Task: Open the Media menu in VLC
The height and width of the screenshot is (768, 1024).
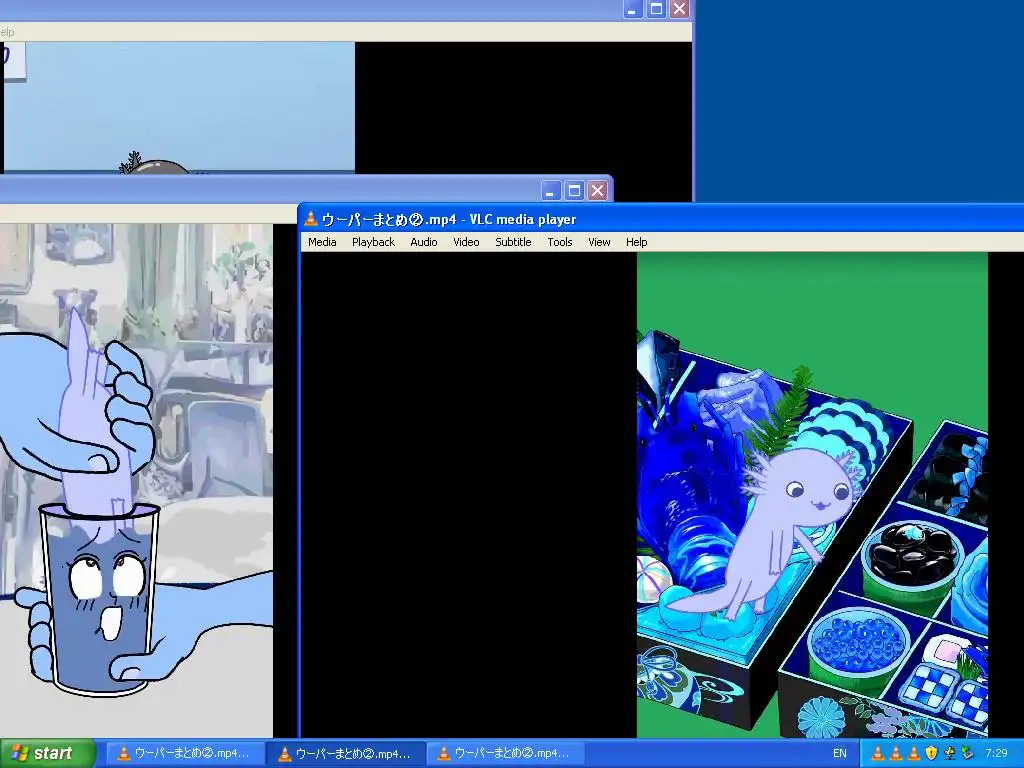Action: (x=322, y=242)
